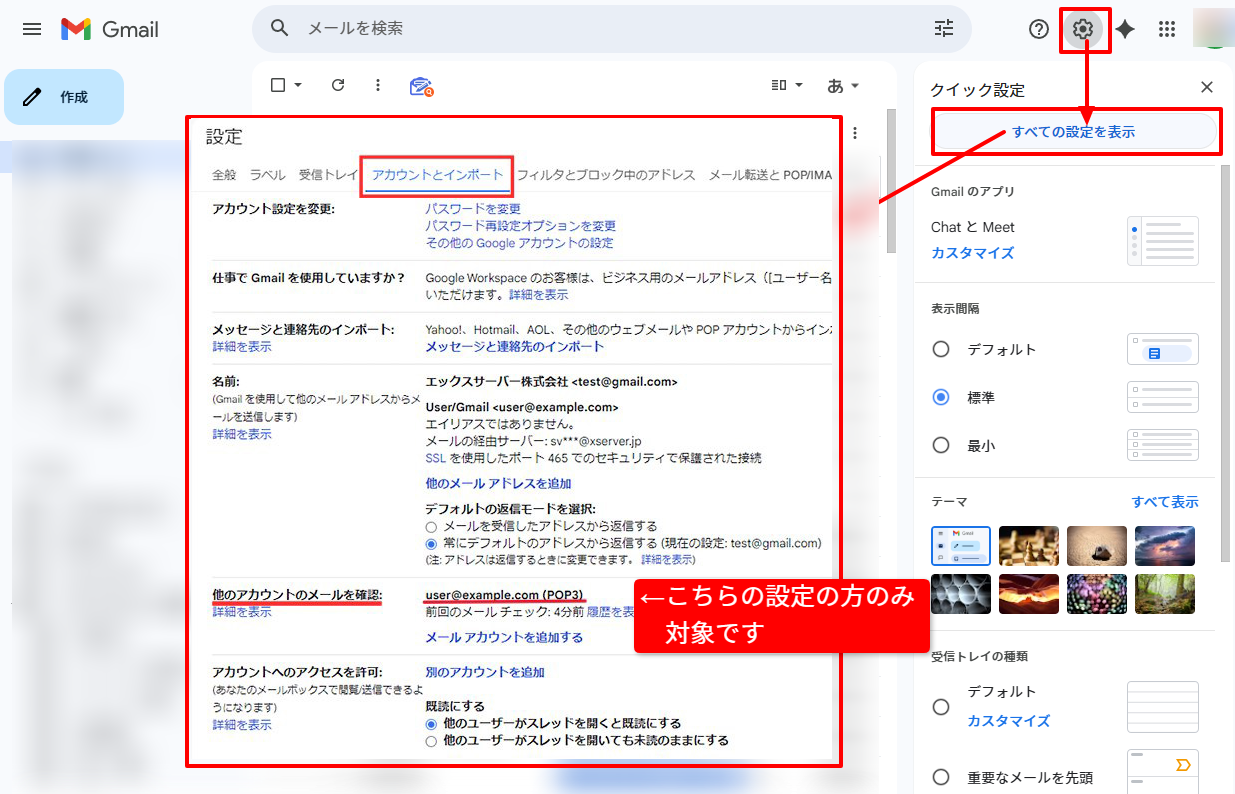Tick the select-all messages checkbox
Image resolution: width=1235 pixels, height=794 pixels.
tap(279, 85)
